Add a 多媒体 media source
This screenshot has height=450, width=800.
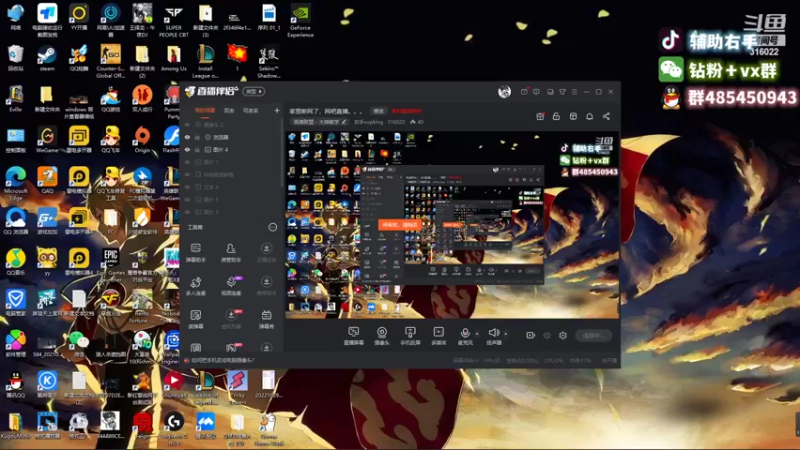tap(438, 335)
